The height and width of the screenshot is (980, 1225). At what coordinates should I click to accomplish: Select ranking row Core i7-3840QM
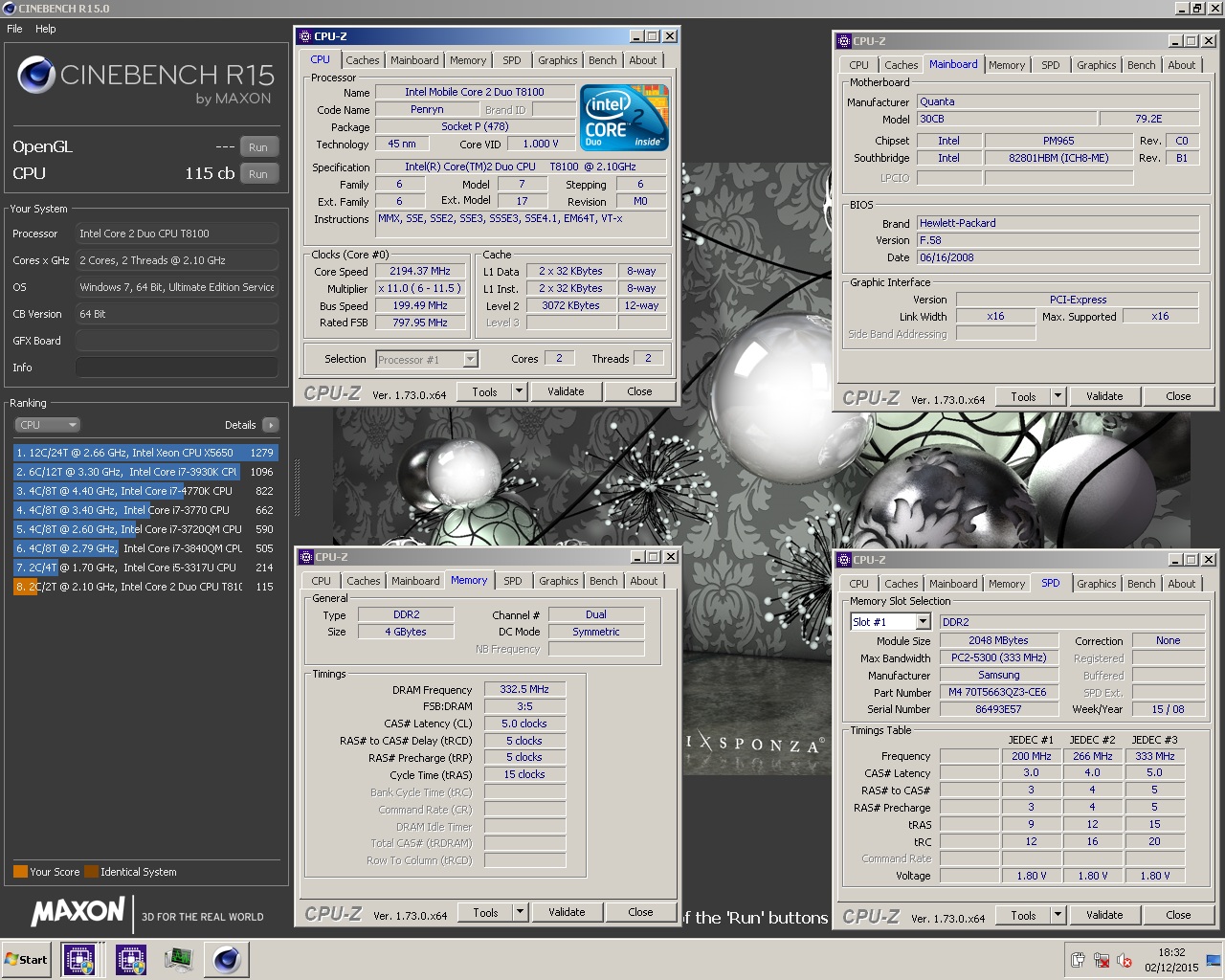pos(145,548)
